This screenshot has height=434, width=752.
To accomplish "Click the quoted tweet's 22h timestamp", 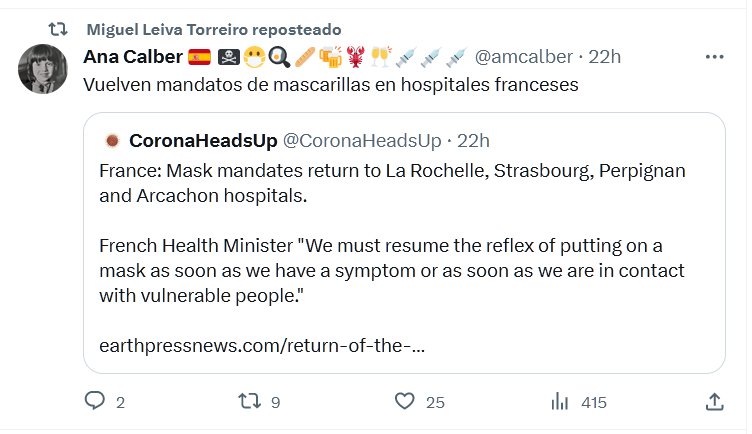I will [x=472, y=139].
